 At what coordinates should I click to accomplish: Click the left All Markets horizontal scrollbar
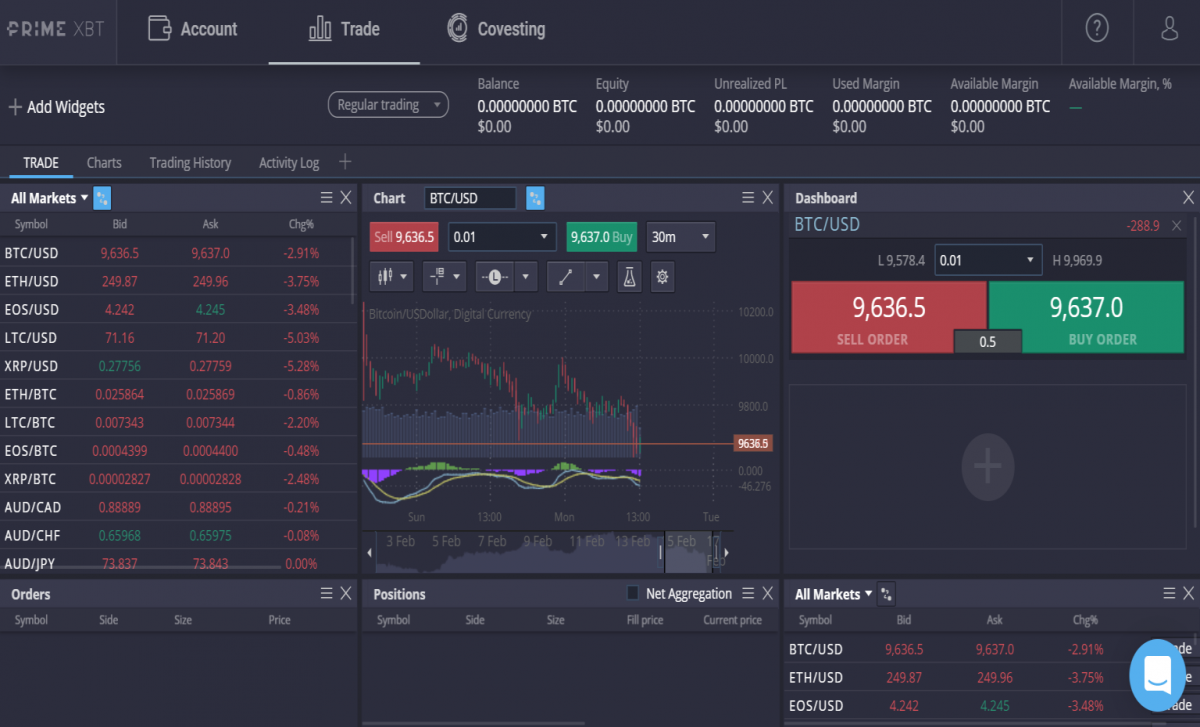click(x=143, y=569)
